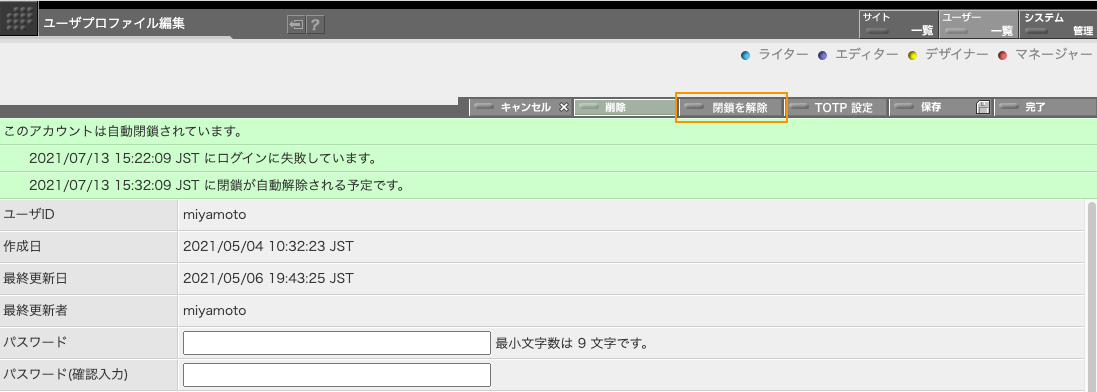This screenshot has height=392, width=1097.
Task: Click miyamoto in the 最終更新者 row
Action: 214,311
